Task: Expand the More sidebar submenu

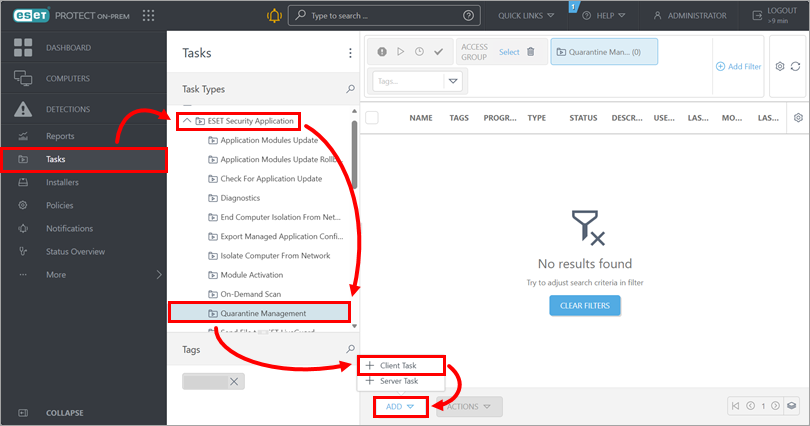Action: pyautogui.click(x=158, y=274)
